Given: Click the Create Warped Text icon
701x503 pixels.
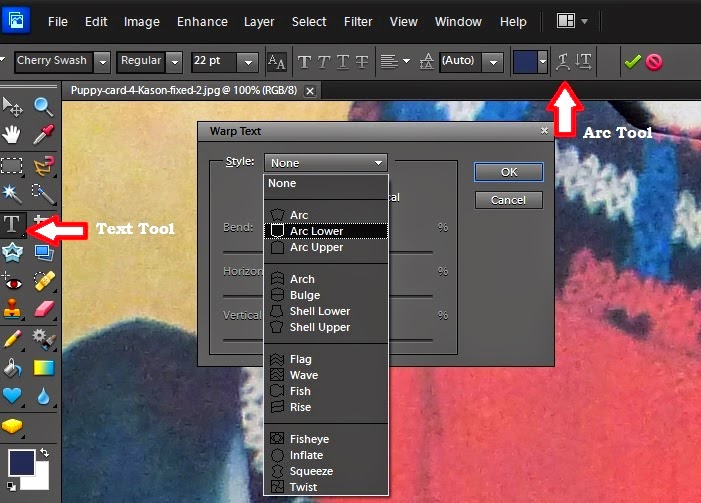Looking at the screenshot, I should tap(563, 61).
